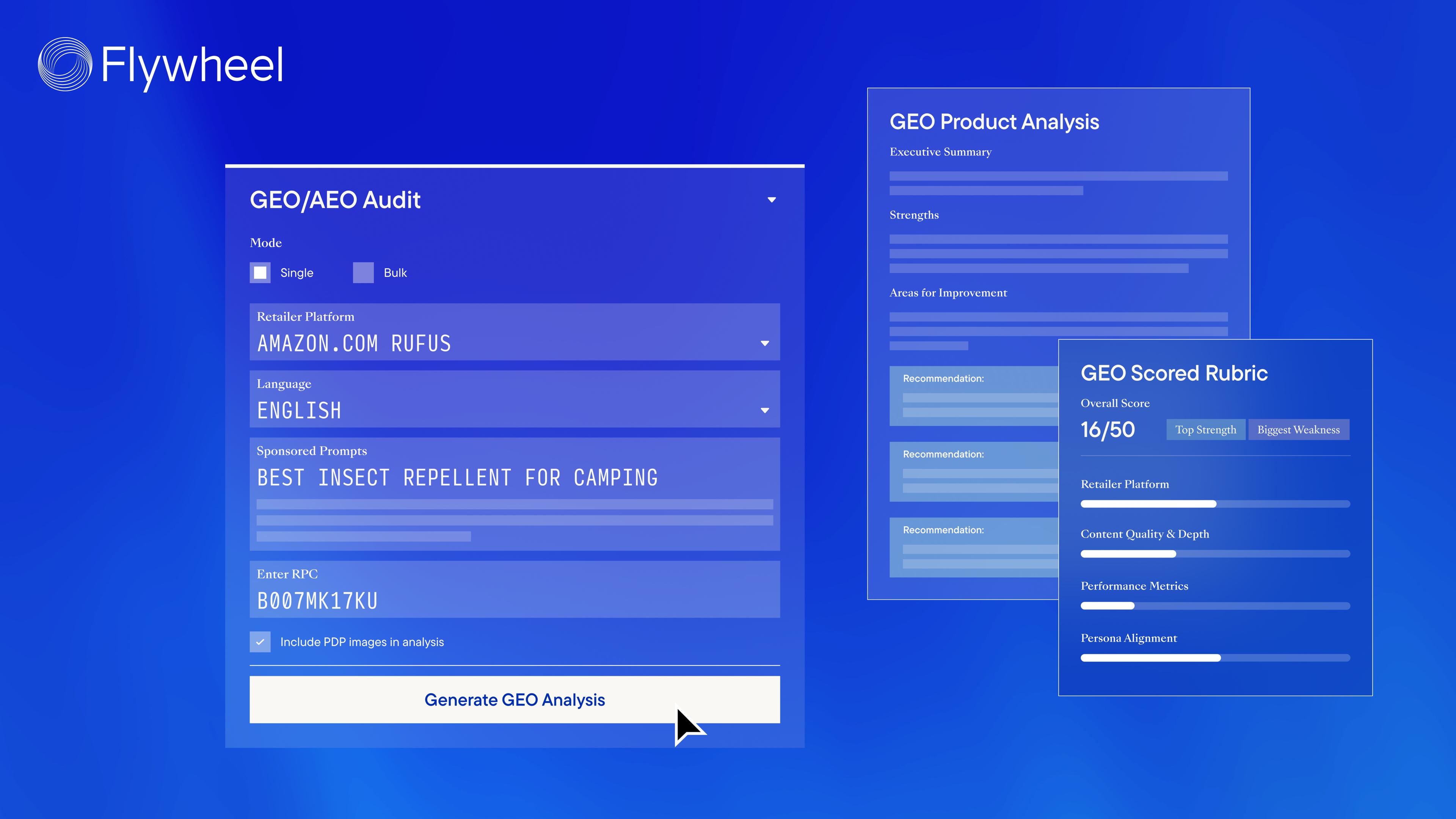Click the Performance Metrics score bar
The image size is (1456, 819).
1215,606
